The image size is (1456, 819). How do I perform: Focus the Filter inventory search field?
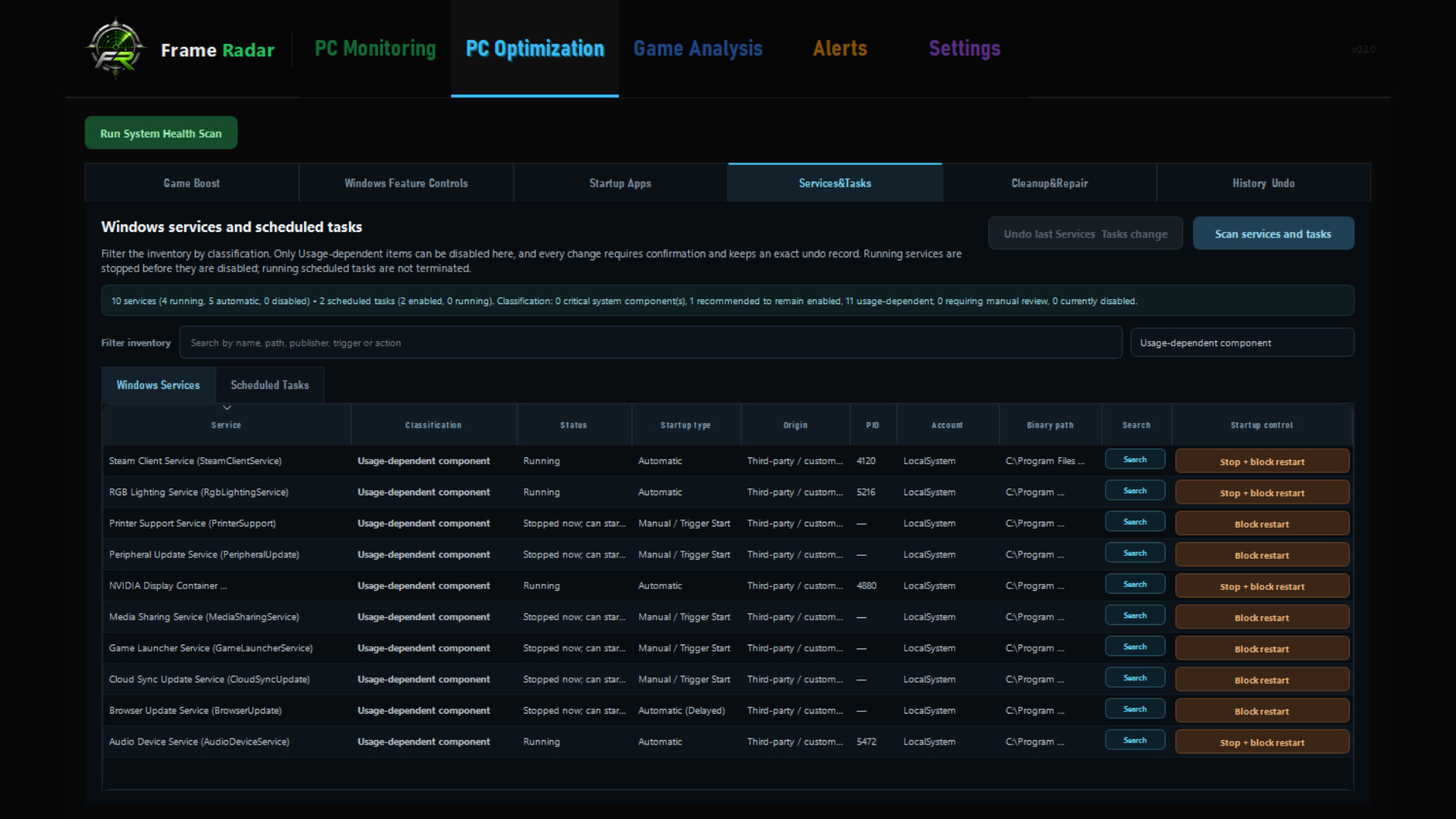click(651, 343)
